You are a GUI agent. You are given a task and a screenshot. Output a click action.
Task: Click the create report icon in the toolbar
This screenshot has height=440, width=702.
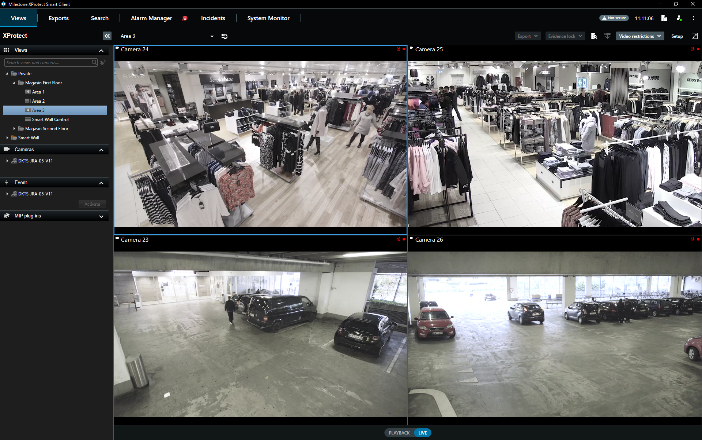click(594, 36)
